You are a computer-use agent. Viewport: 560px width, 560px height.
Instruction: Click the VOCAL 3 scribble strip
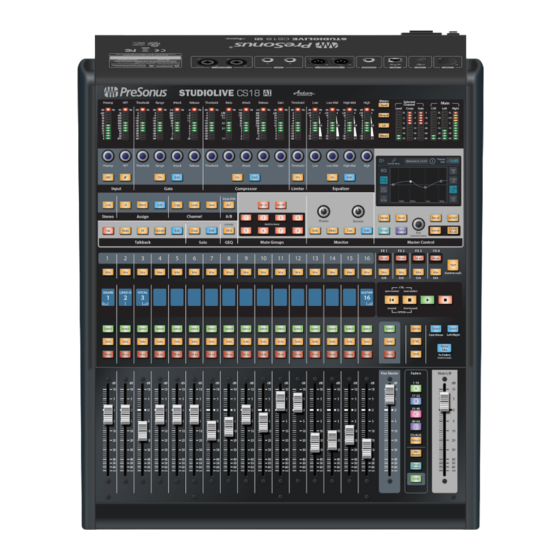142,298
